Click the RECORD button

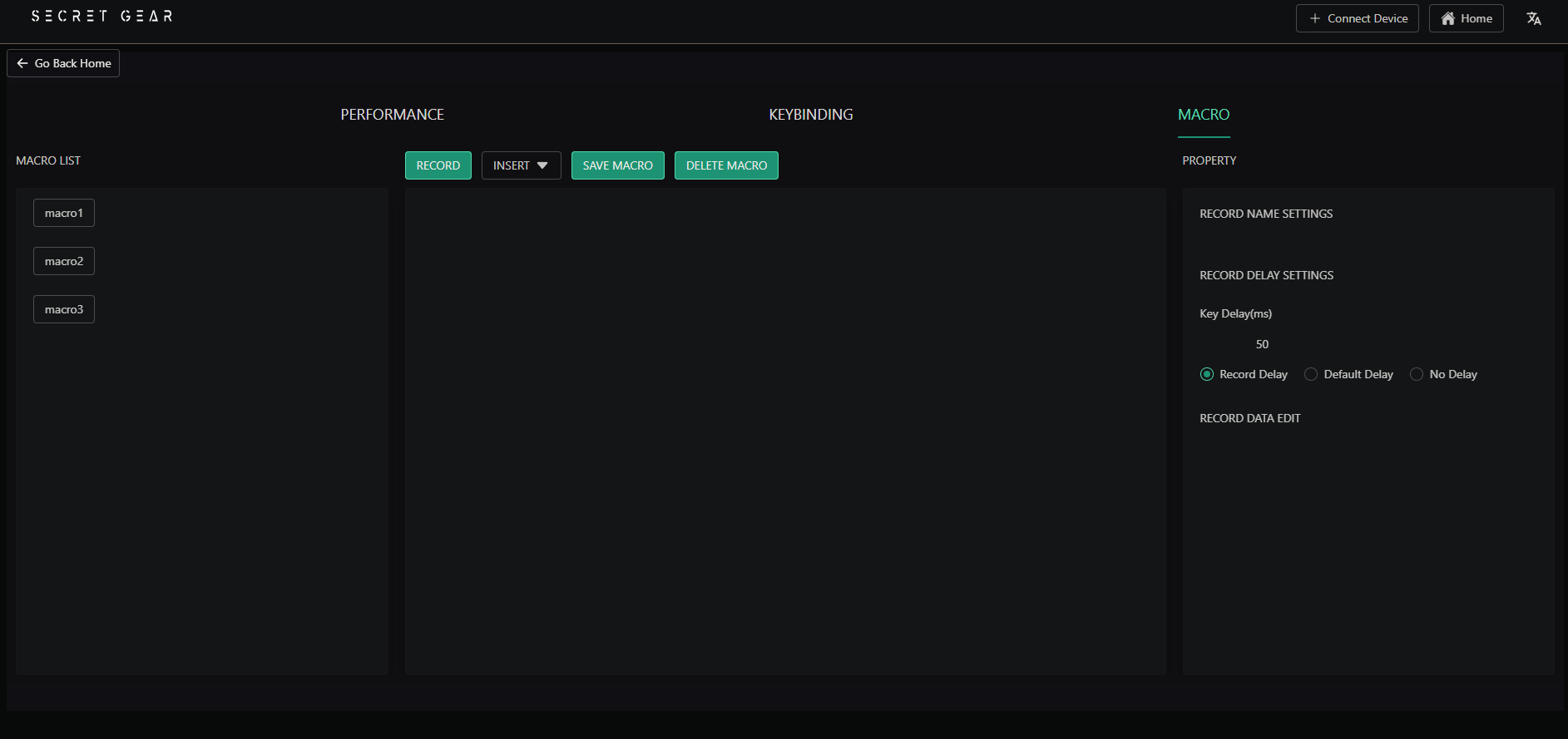(438, 165)
